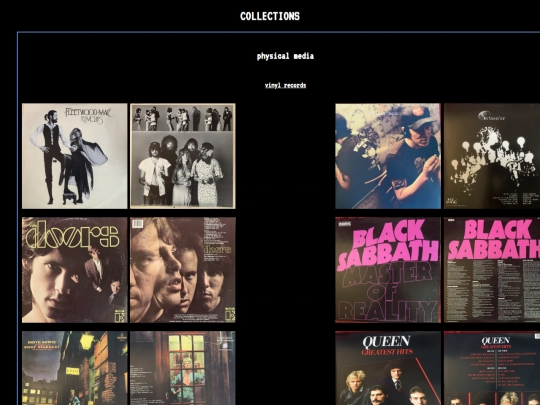
Task: Open dark album back cover with light bulbs
Action: [492, 156]
